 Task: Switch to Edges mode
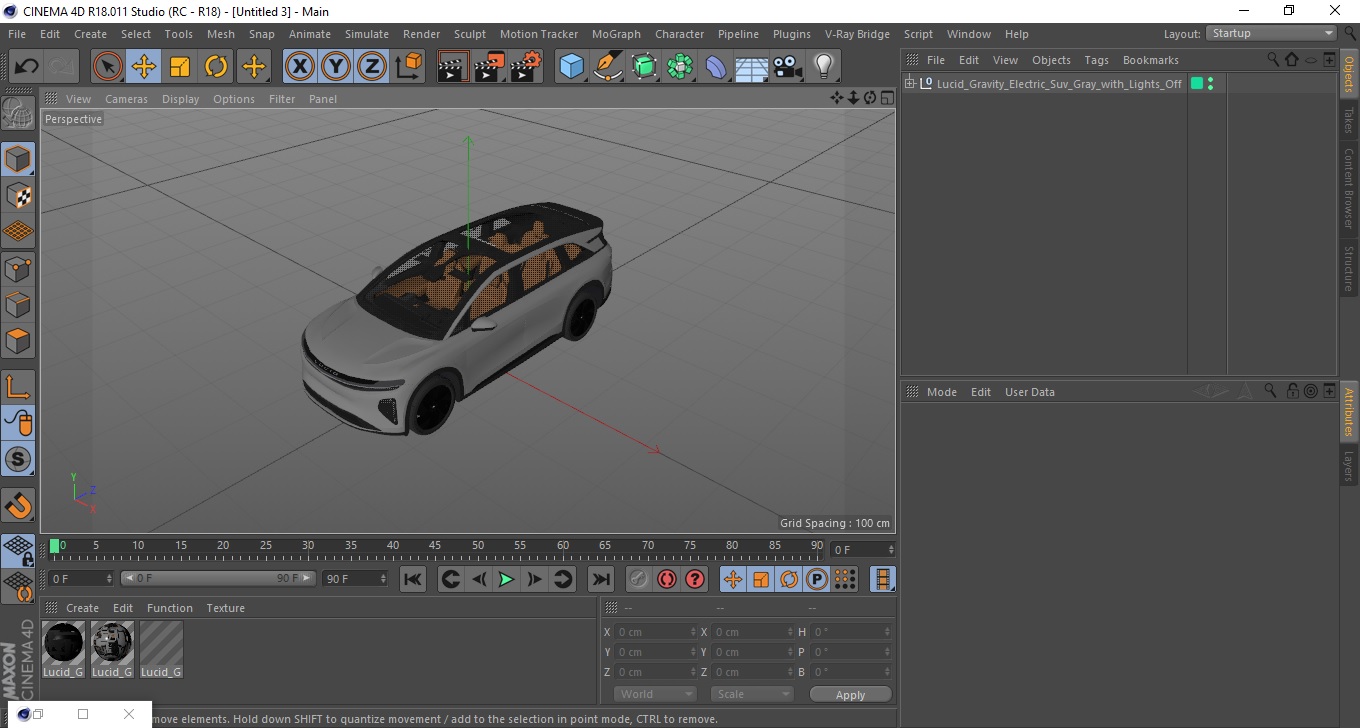tap(18, 304)
